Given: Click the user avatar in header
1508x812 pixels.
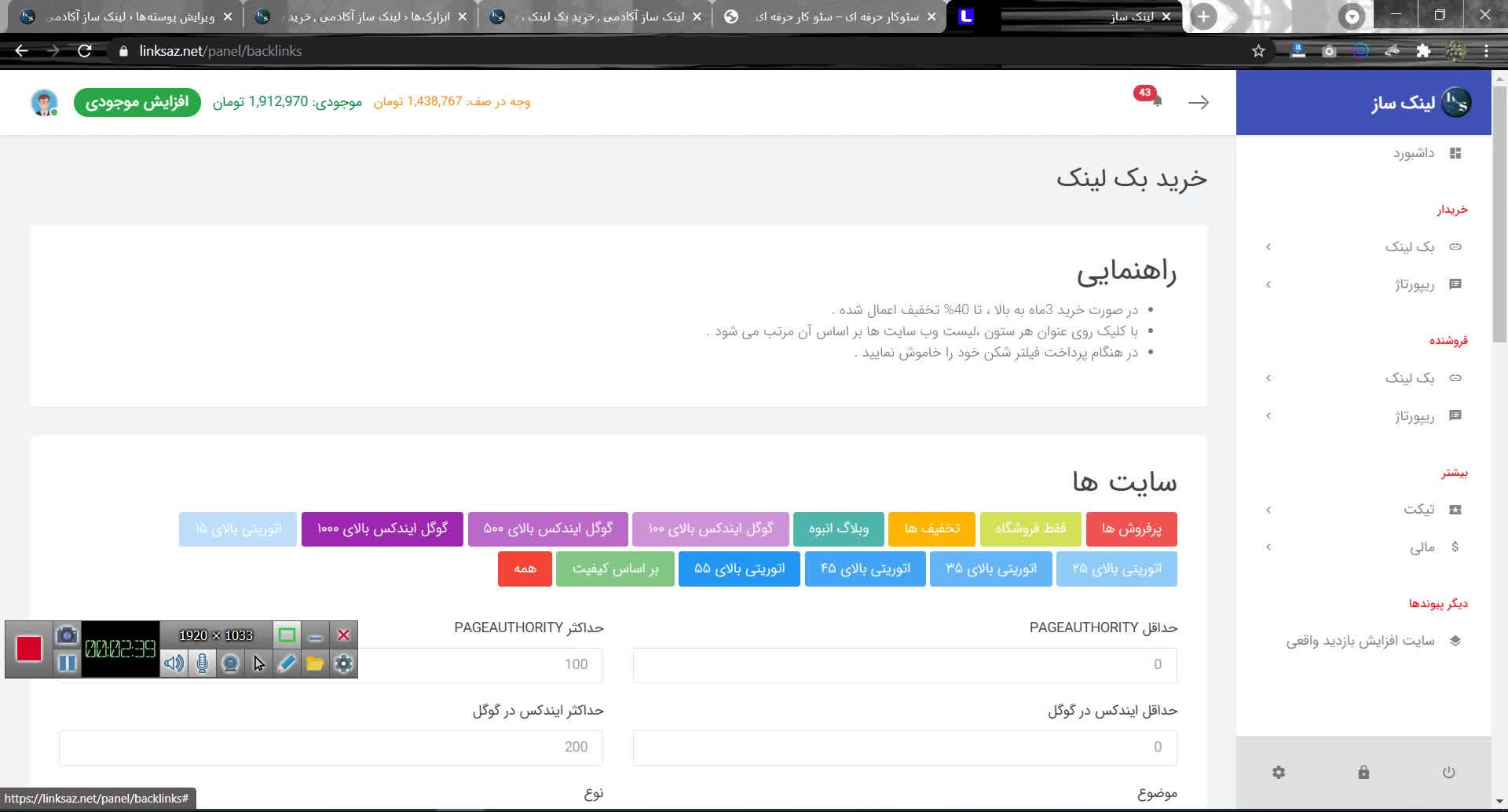Looking at the screenshot, I should pyautogui.click(x=44, y=102).
